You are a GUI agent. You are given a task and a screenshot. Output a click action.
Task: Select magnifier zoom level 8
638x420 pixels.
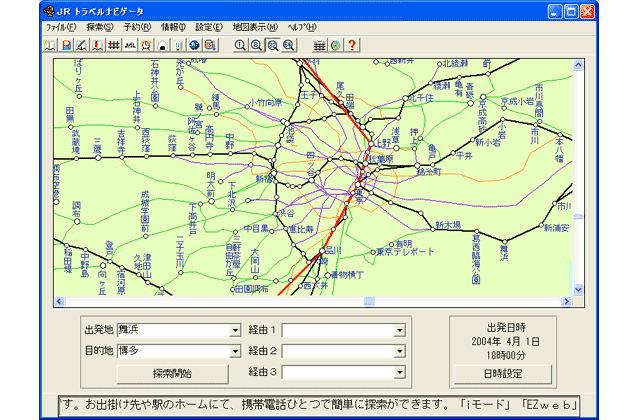[x=256, y=45]
